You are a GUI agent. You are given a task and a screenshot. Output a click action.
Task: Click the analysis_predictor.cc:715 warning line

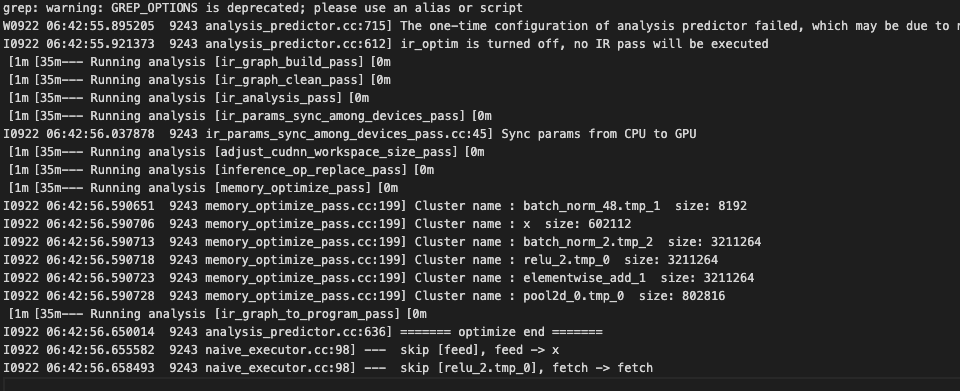pyautogui.click(x=481, y=26)
